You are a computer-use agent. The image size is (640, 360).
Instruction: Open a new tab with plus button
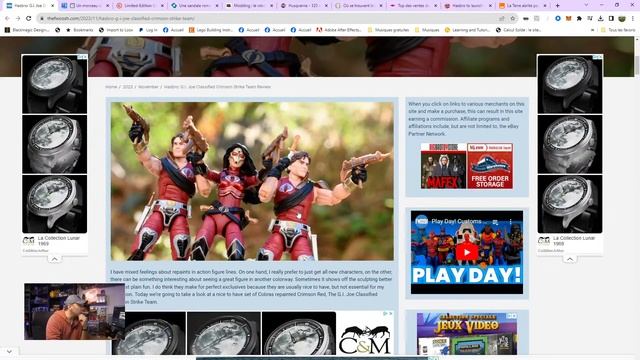[558, 6]
